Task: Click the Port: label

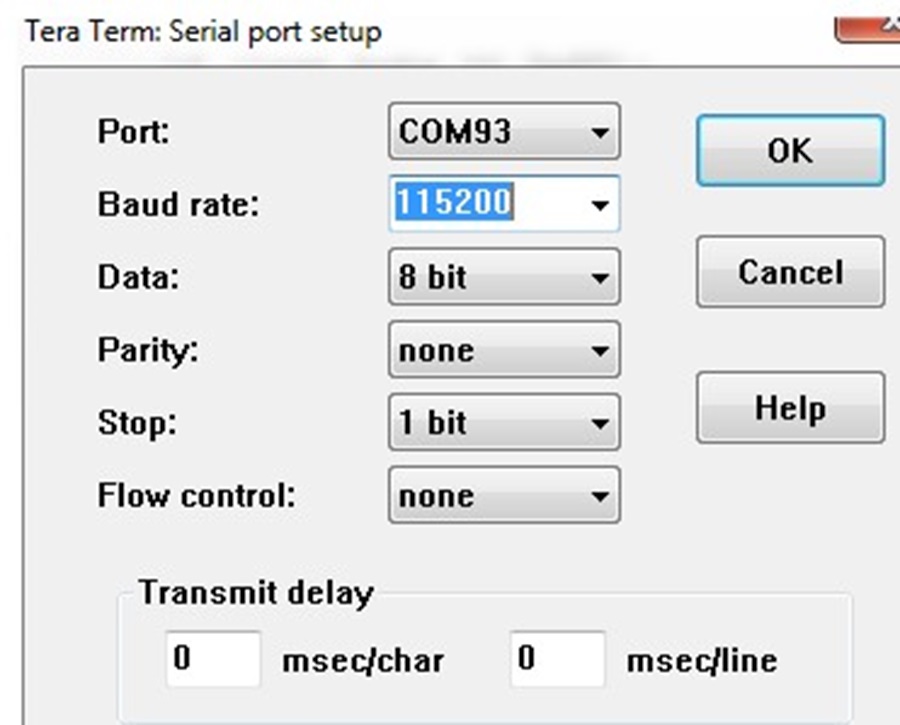Action: (x=134, y=131)
